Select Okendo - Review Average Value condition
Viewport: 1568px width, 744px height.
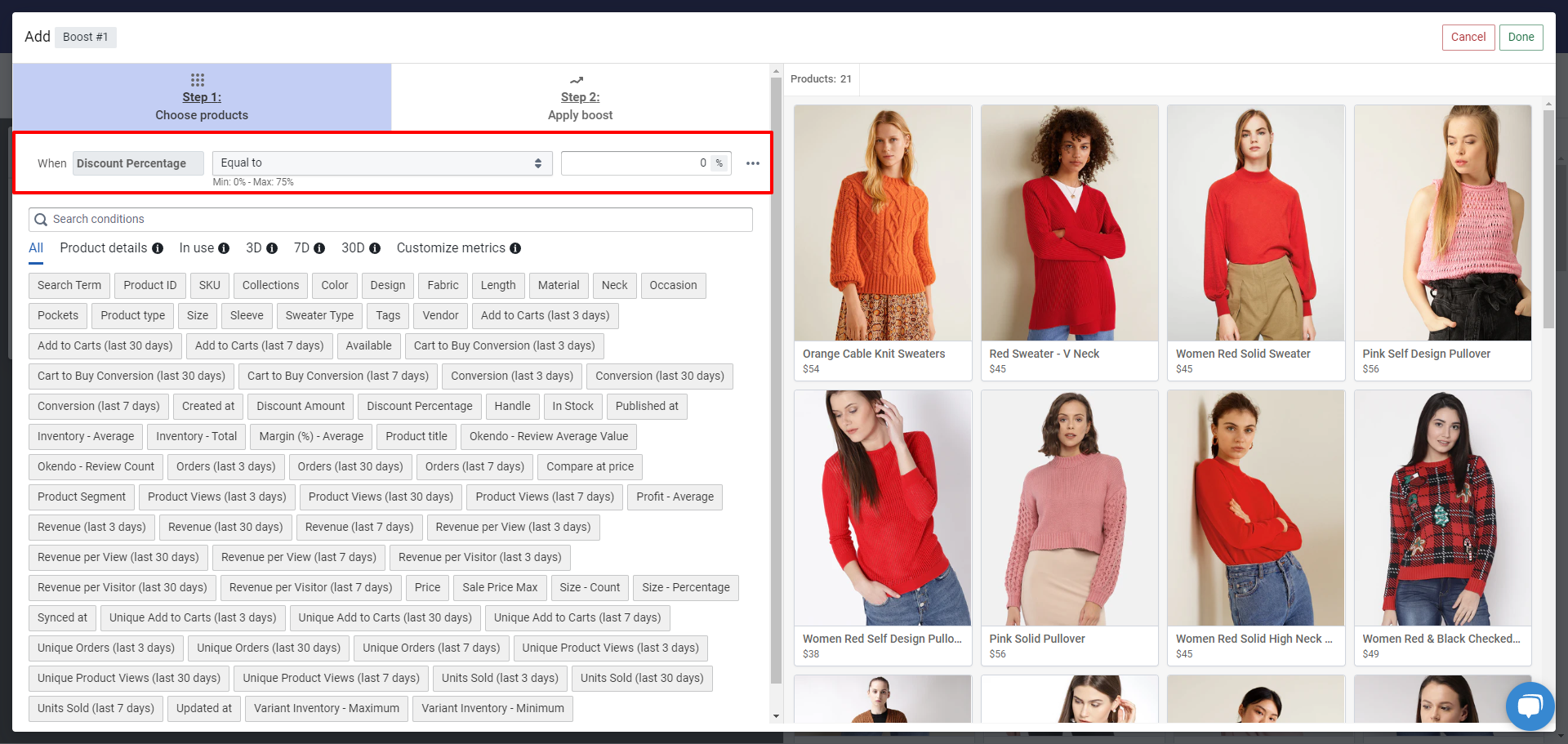(549, 437)
